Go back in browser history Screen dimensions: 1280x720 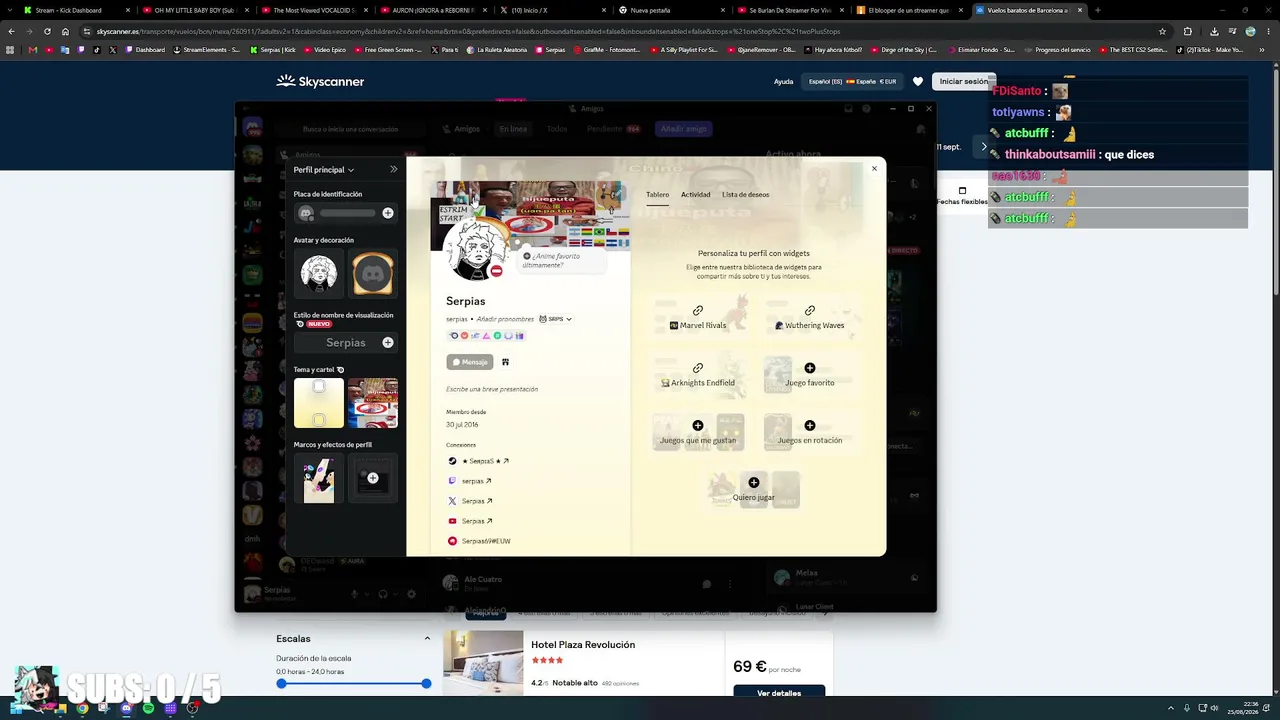click(11, 31)
